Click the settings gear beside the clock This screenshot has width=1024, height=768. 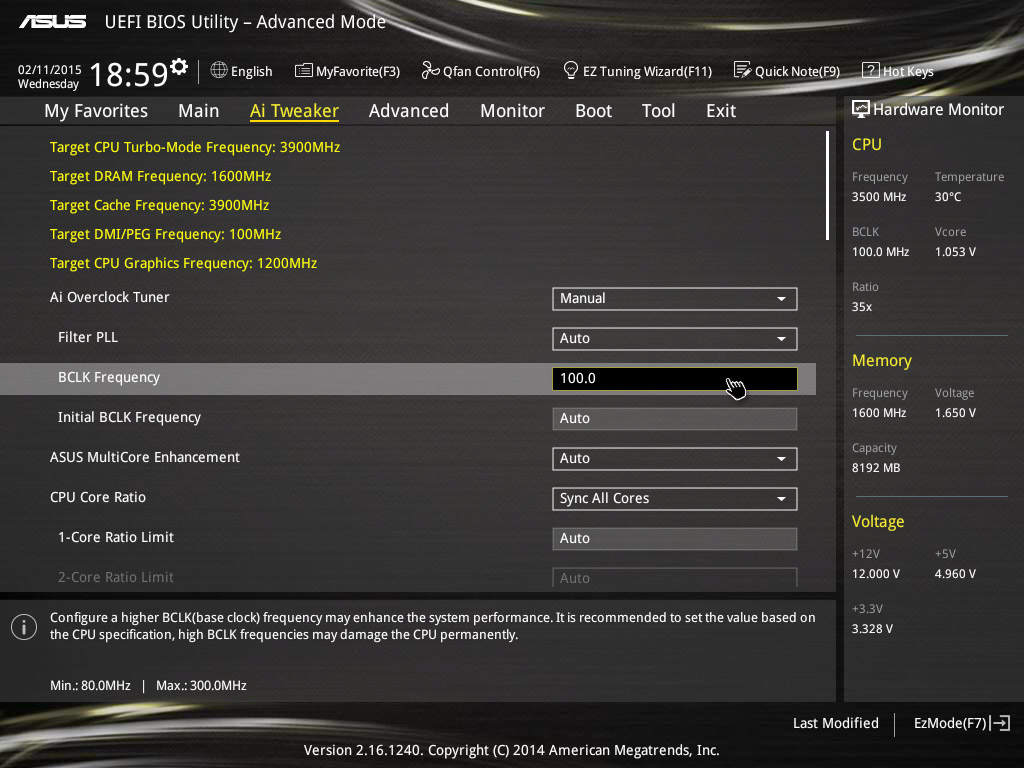click(x=179, y=66)
